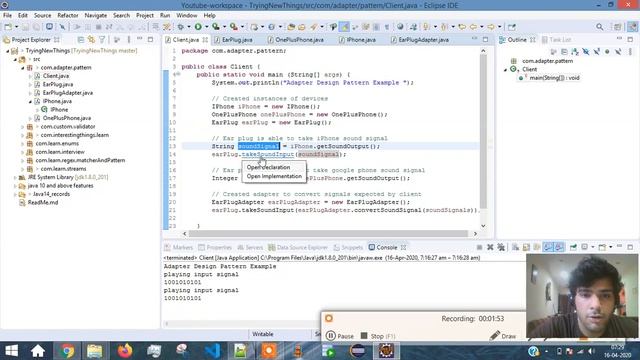Click the Project Explorer filter funnel icon
The width and height of the screenshot is (640, 360).
pos(102,40)
